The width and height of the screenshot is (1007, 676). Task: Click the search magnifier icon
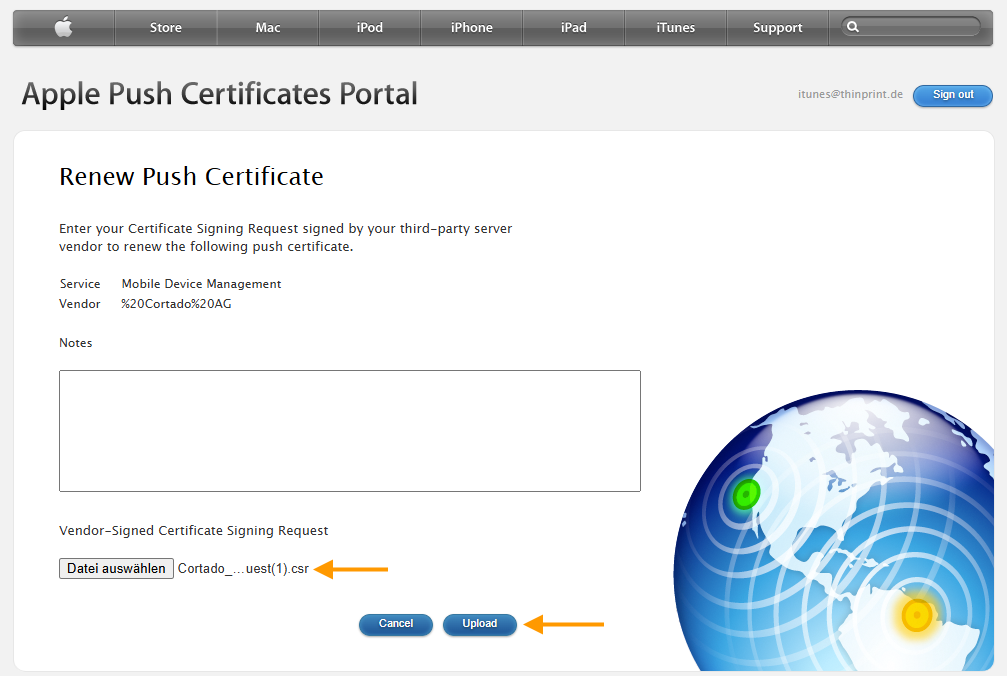(853, 27)
